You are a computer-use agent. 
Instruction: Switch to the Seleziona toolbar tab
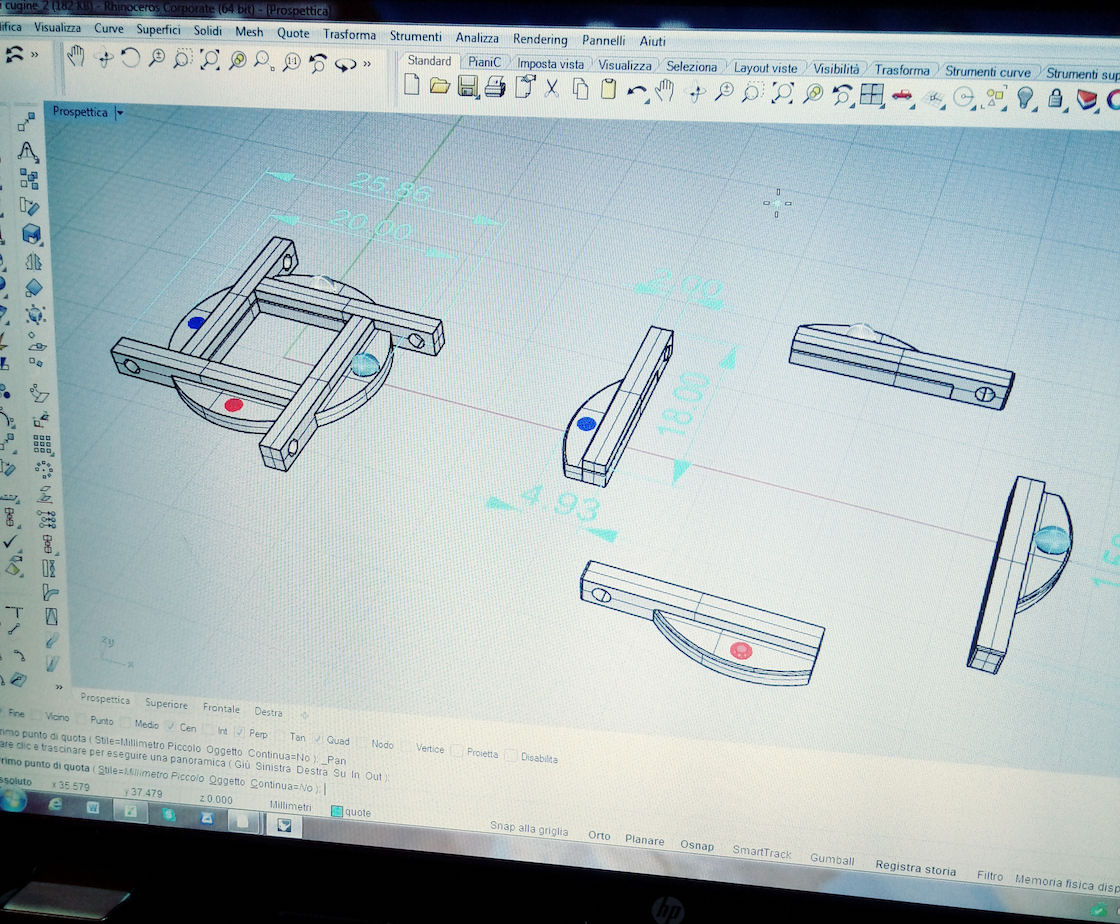(x=691, y=66)
